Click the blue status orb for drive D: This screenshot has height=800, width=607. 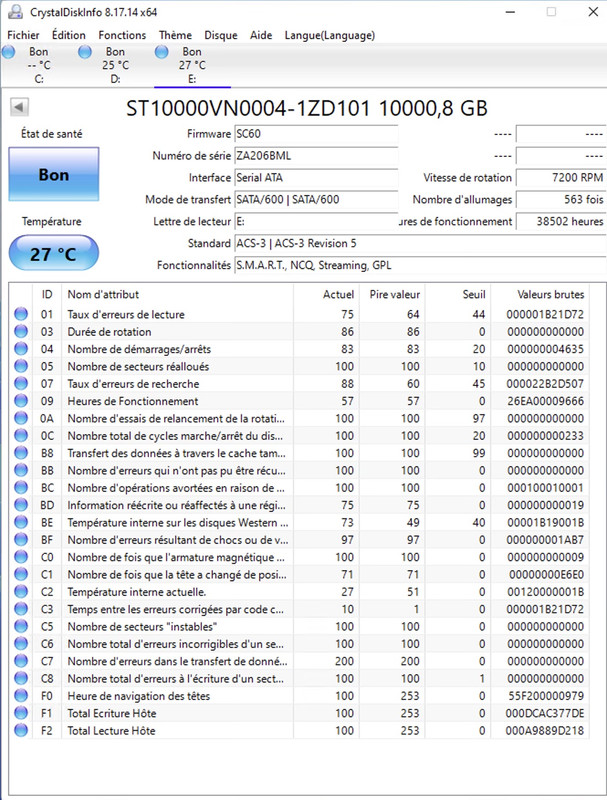(x=85, y=52)
